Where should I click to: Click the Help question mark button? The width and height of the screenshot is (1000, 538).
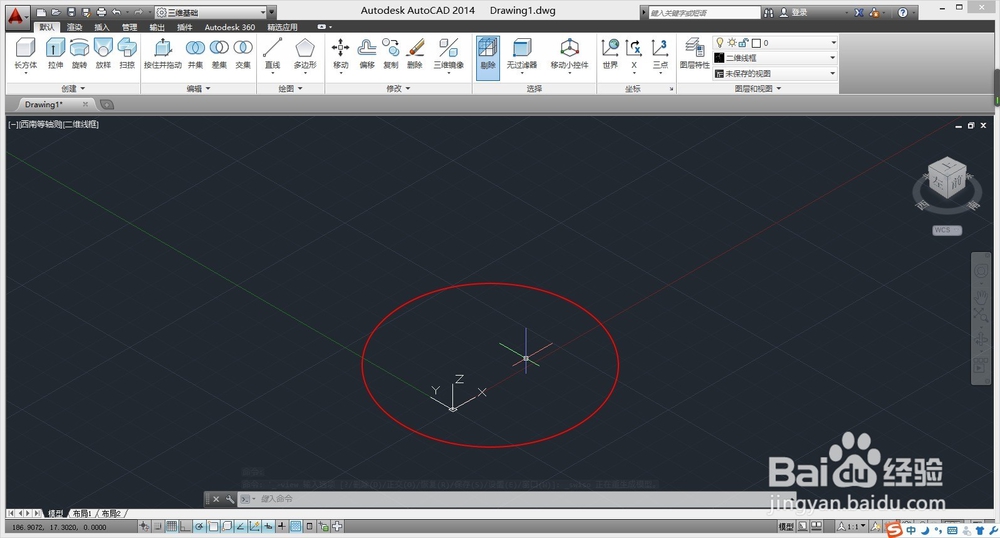pos(902,12)
